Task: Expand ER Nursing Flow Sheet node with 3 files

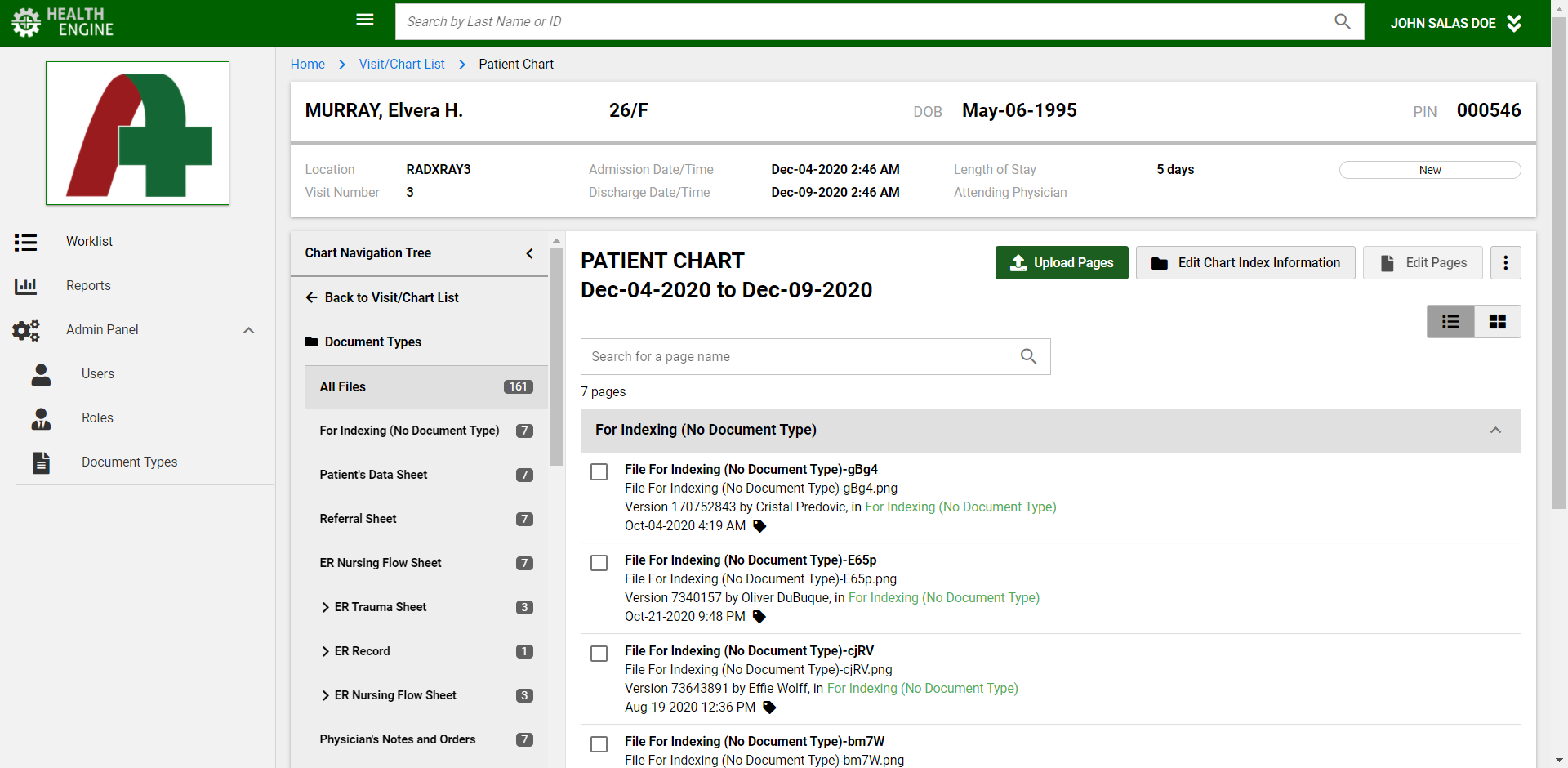Action: coord(325,696)
